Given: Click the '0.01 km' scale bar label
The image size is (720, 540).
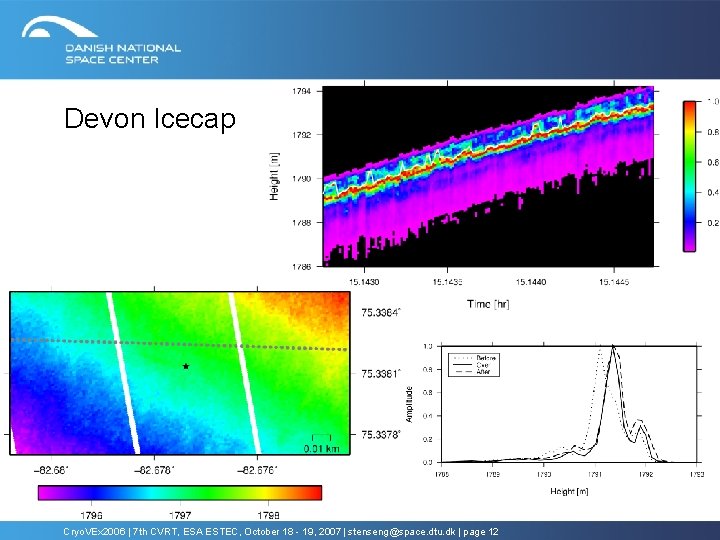Looking at the screenshot, I should pos(321,448).
